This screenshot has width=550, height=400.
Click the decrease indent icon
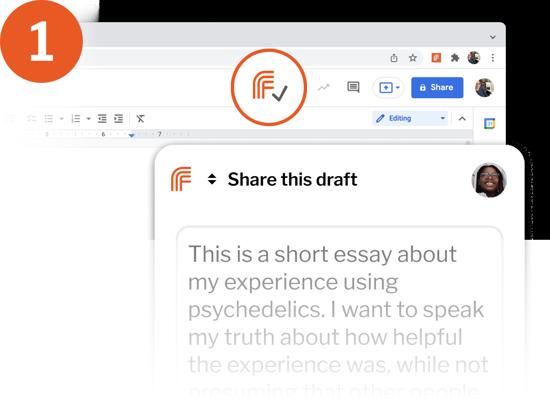(x=102, y=119)
